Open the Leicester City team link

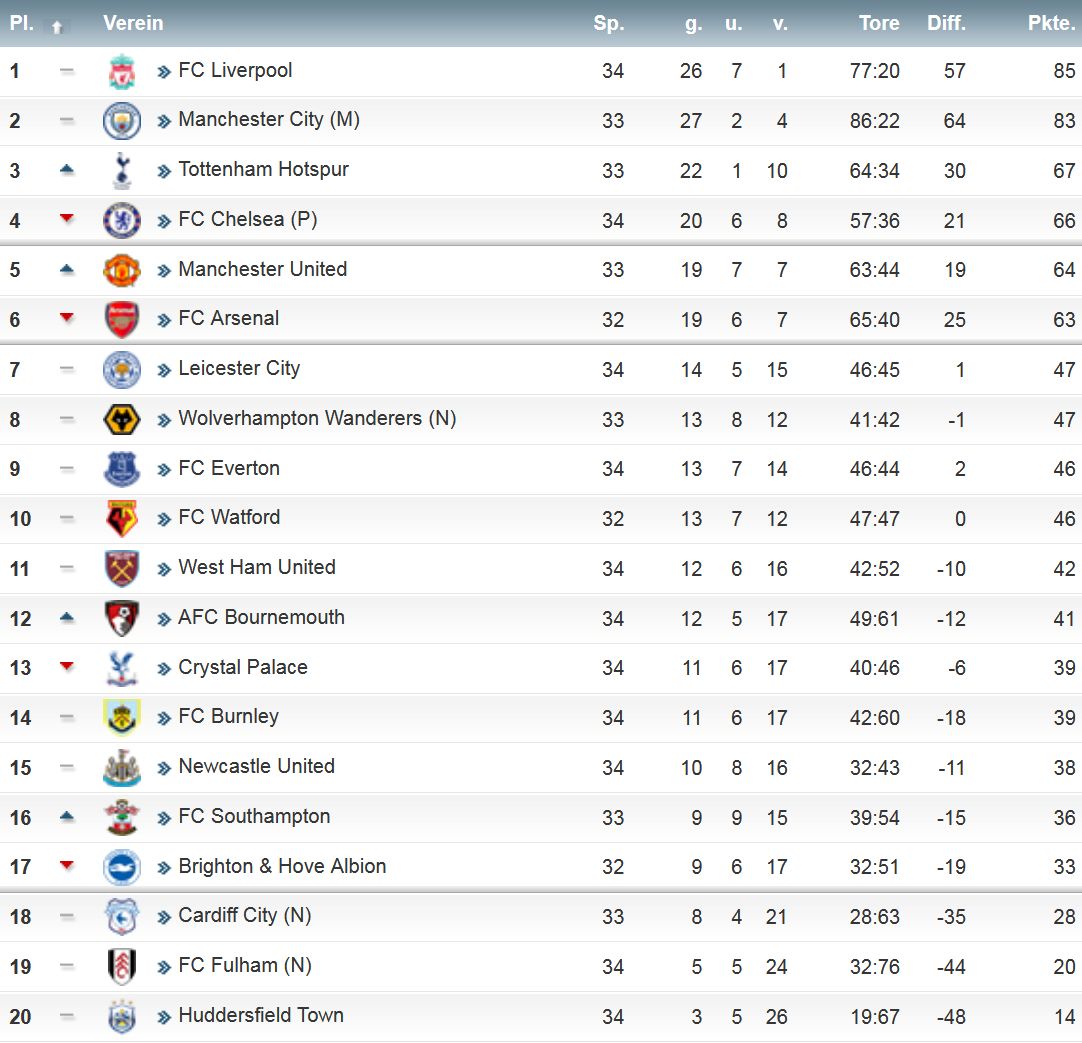click(239, 369)
